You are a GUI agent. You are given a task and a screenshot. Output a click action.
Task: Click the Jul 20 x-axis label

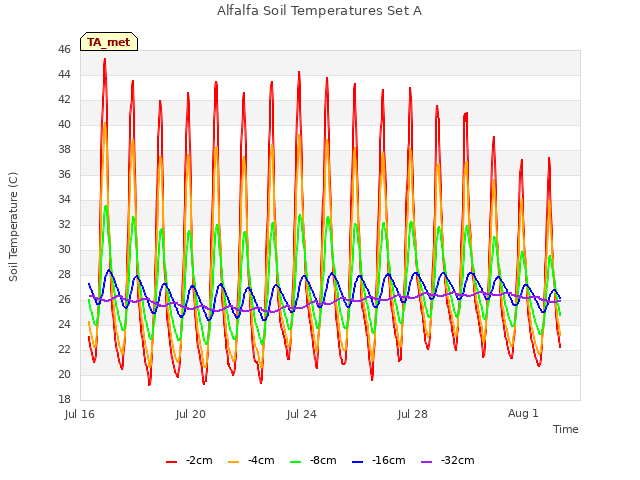(x=191, y=414)
